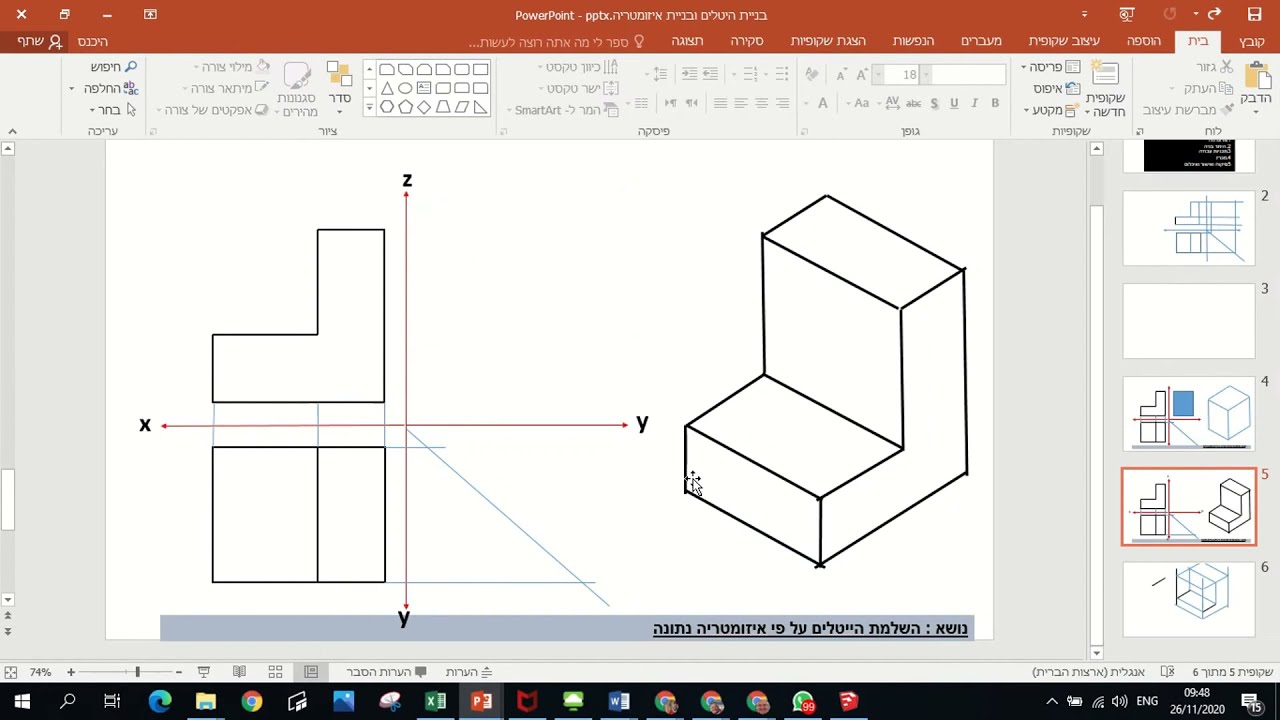The image size is (1280, 720).
Task: Switch to Transitions (מעברים) tab
Action: pyautogui.click(x=981, y=41)
